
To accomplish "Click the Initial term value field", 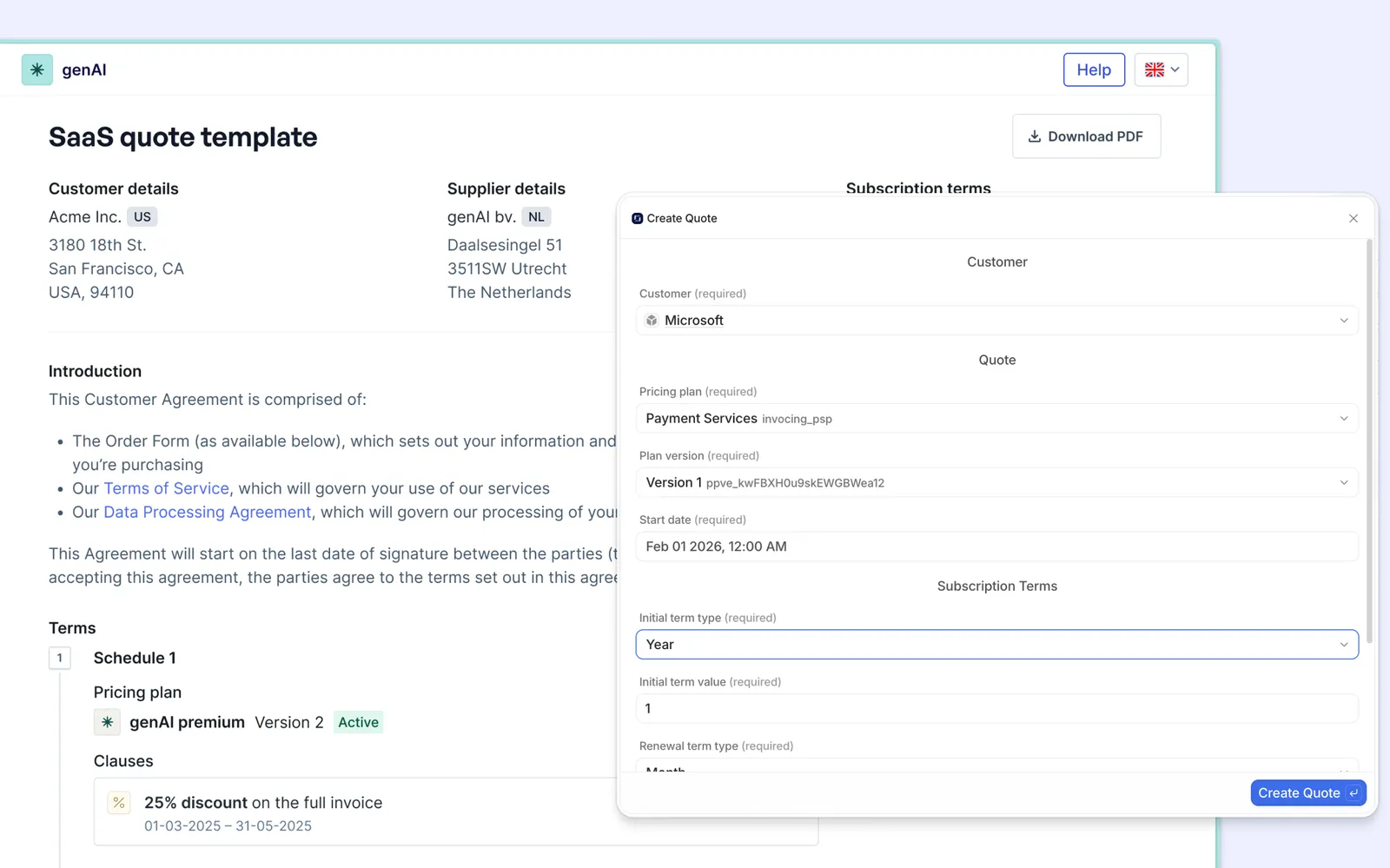I will 997,708.
